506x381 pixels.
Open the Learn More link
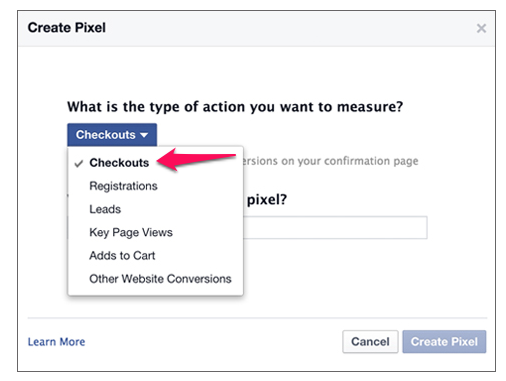click(56, 342)
